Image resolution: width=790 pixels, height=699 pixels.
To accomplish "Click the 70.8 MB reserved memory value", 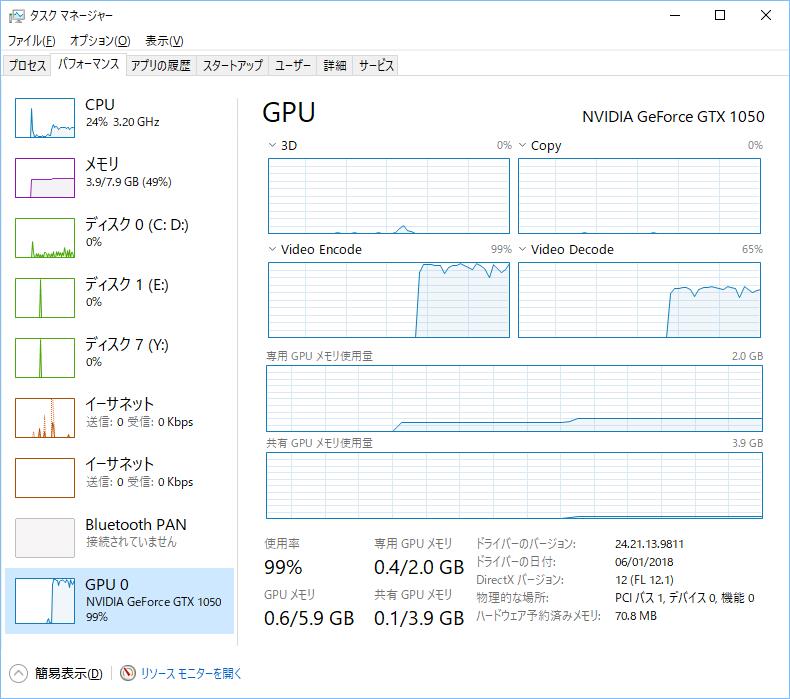I will (x=636, y=616).
